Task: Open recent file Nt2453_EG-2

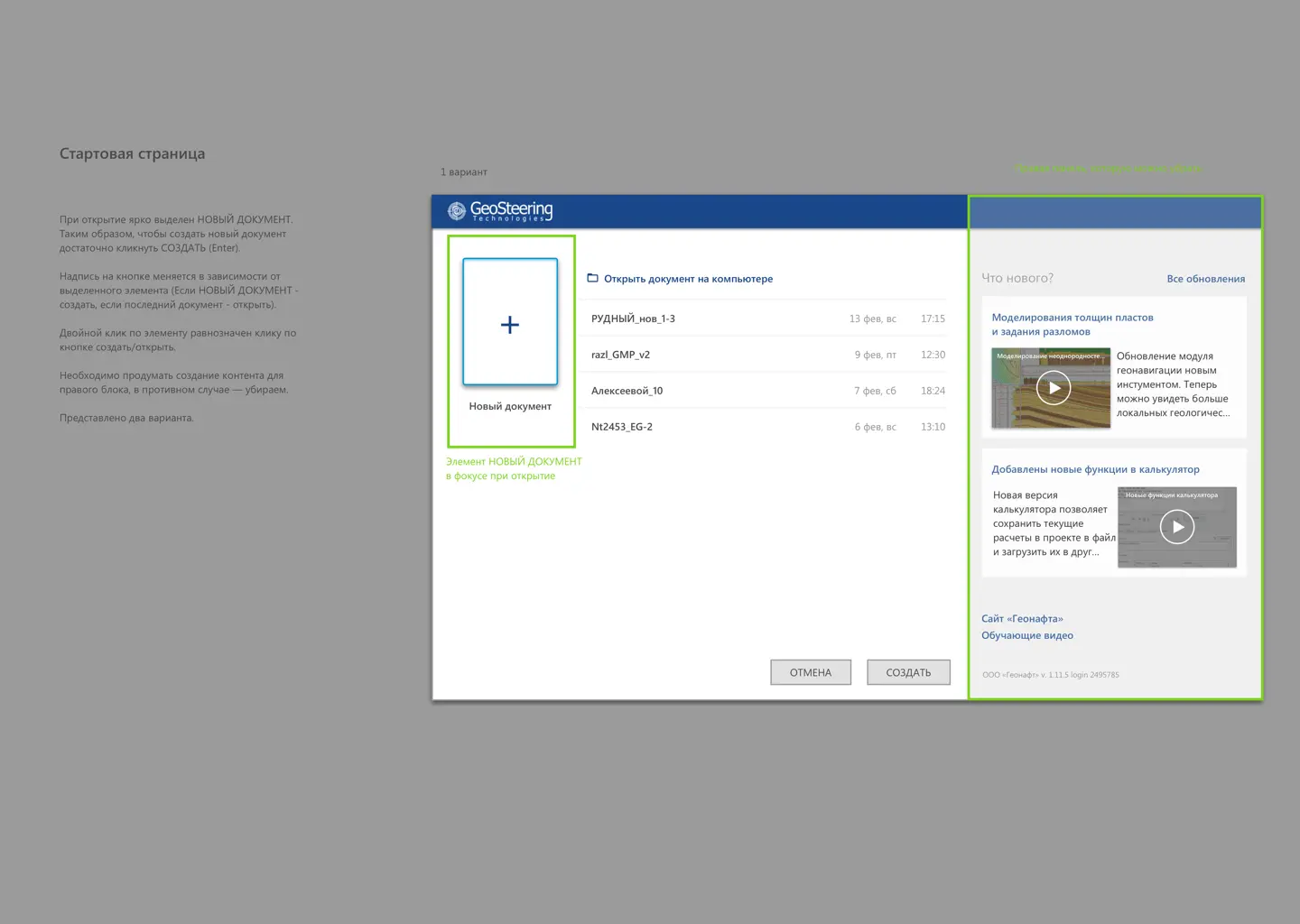Action: [766, 427]
